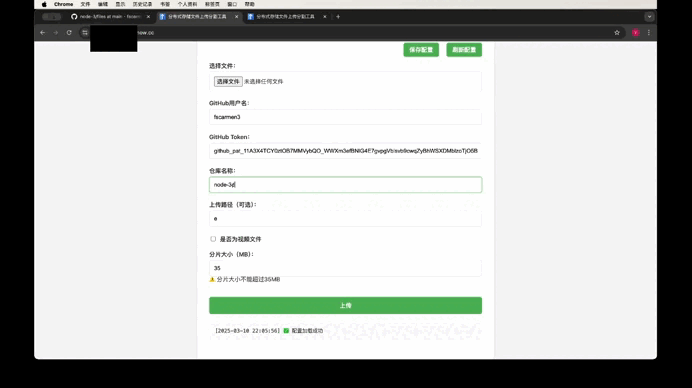The image size is (692, 388).
Task: Switch to the GitHub node-3 files tab
Action: pos(109,17)
